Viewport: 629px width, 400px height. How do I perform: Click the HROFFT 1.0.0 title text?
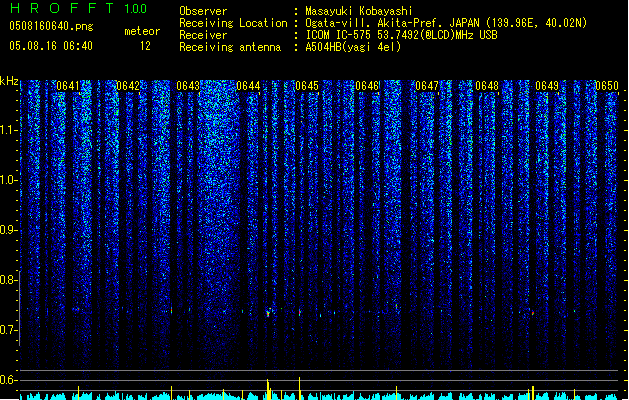(x=78, y=8)
